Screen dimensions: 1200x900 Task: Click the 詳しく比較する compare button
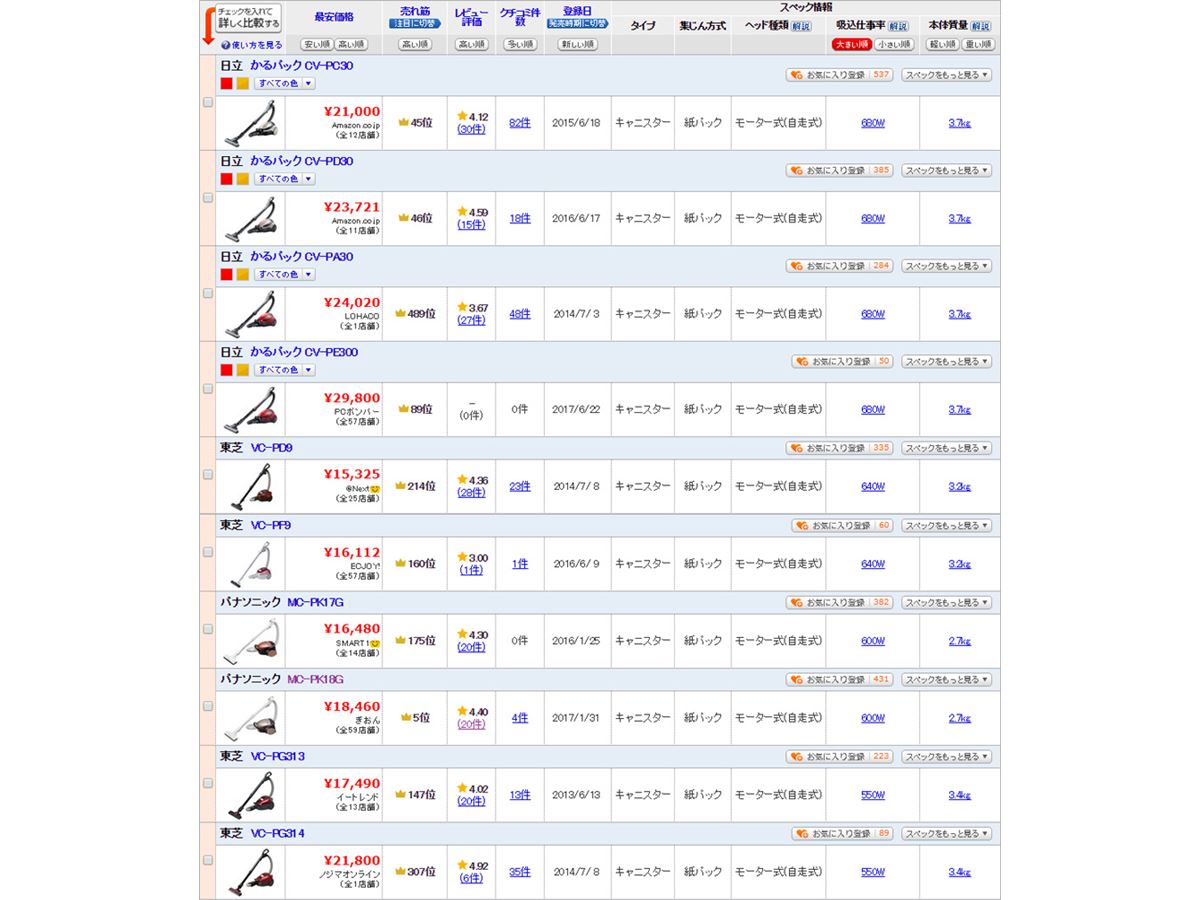click(248, 18)
